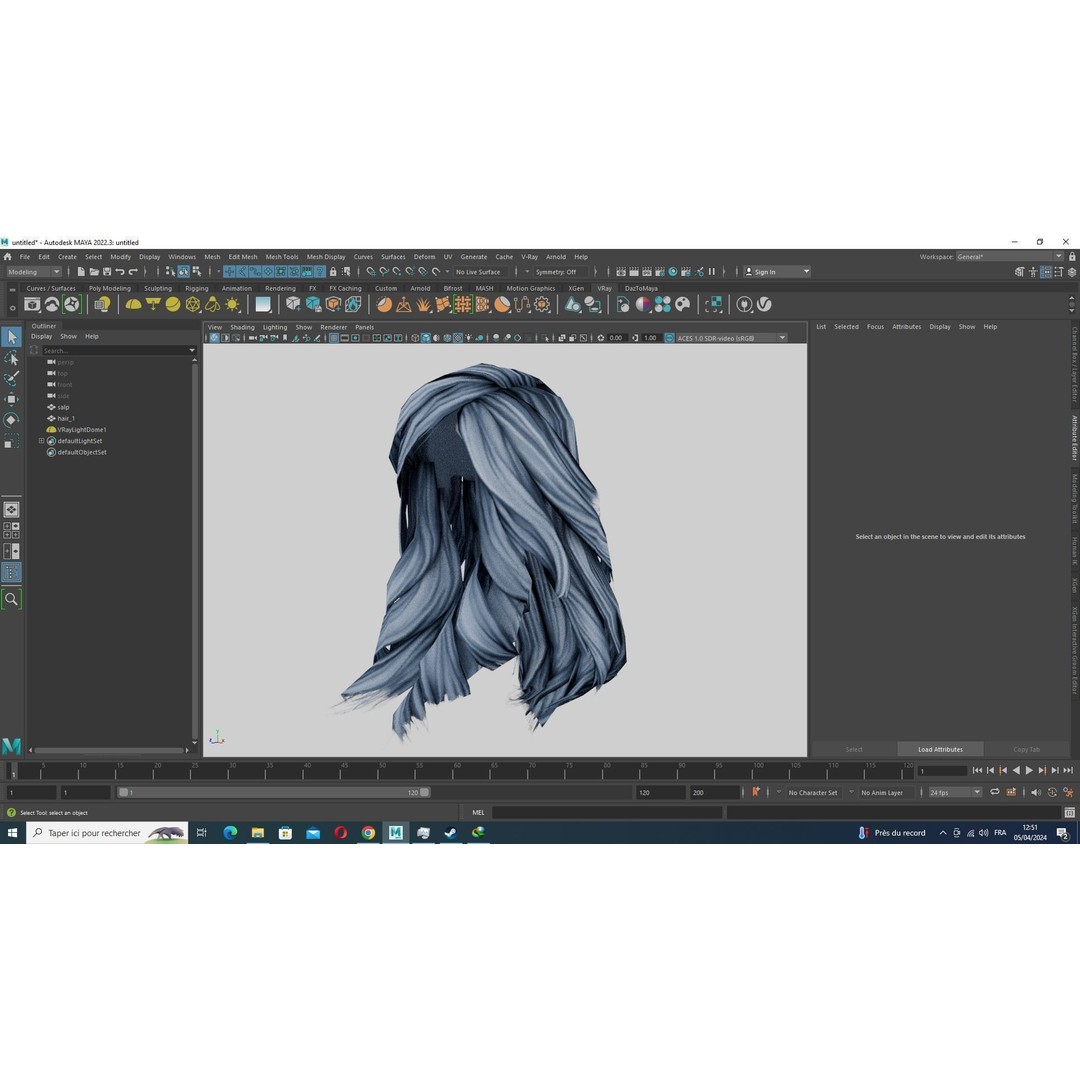Click the MEL command line input
Viewport: 1080px width, 1080px height.
click(x=607, y=813)
